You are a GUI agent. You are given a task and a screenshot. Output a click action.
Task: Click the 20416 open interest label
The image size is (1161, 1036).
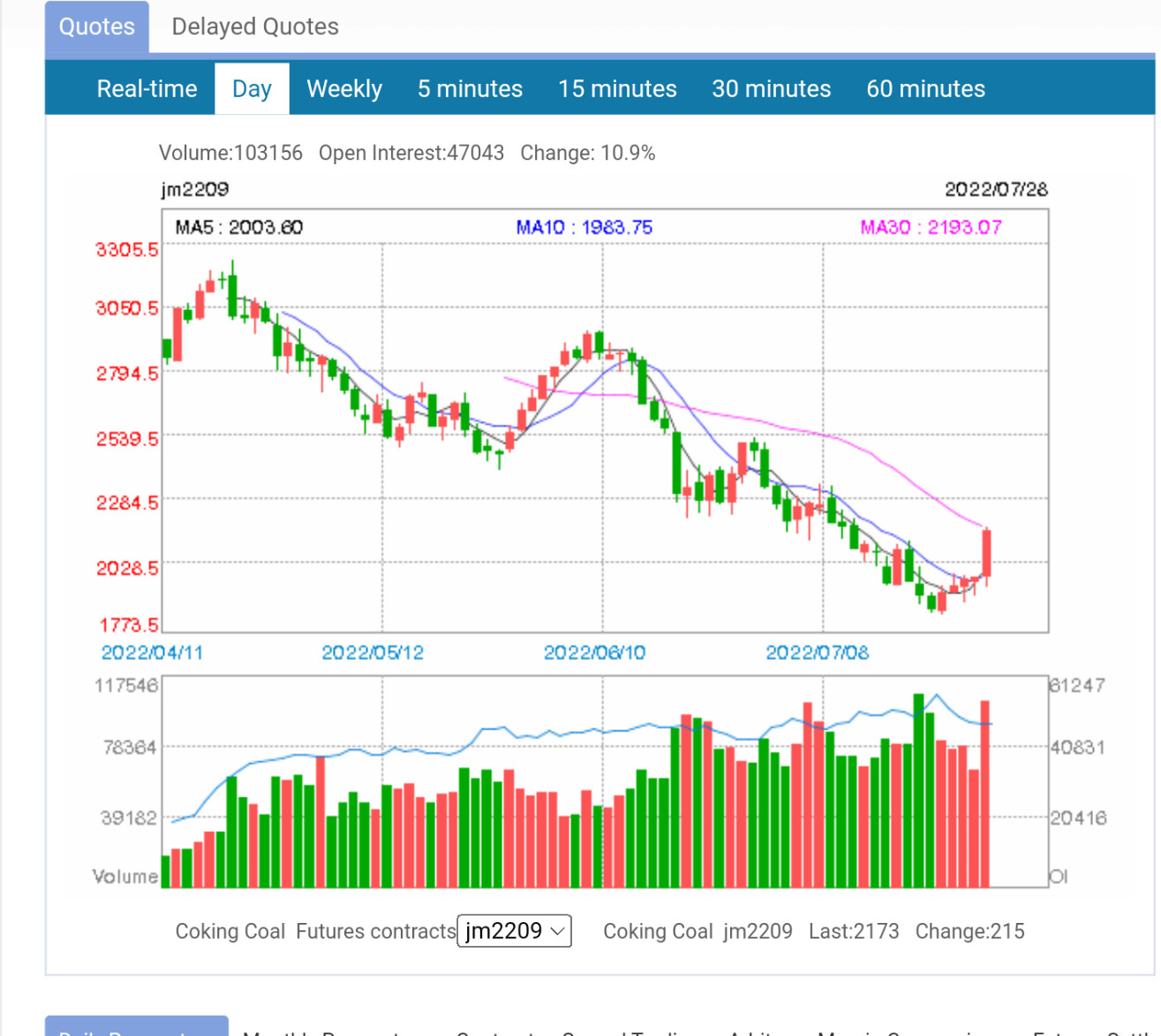tap(1078, 818)
